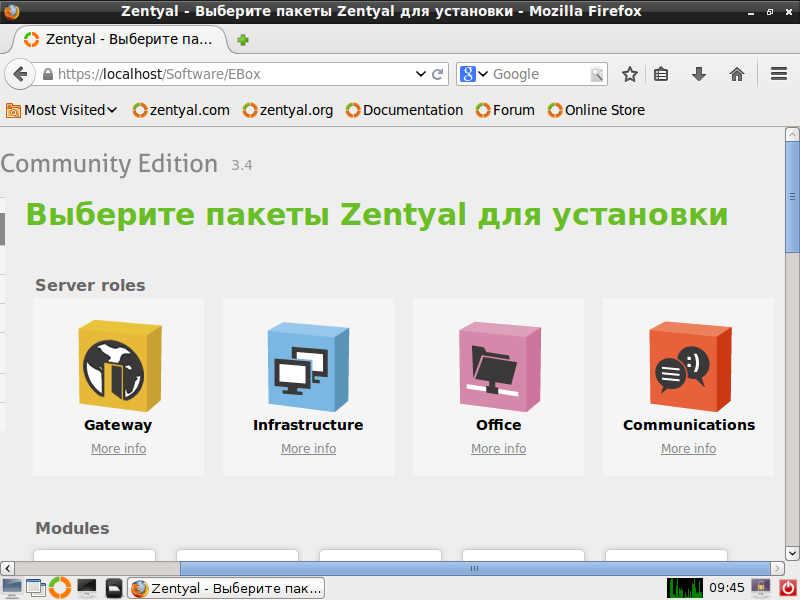Open More info link under Gateway

click(x=118, y=448)
